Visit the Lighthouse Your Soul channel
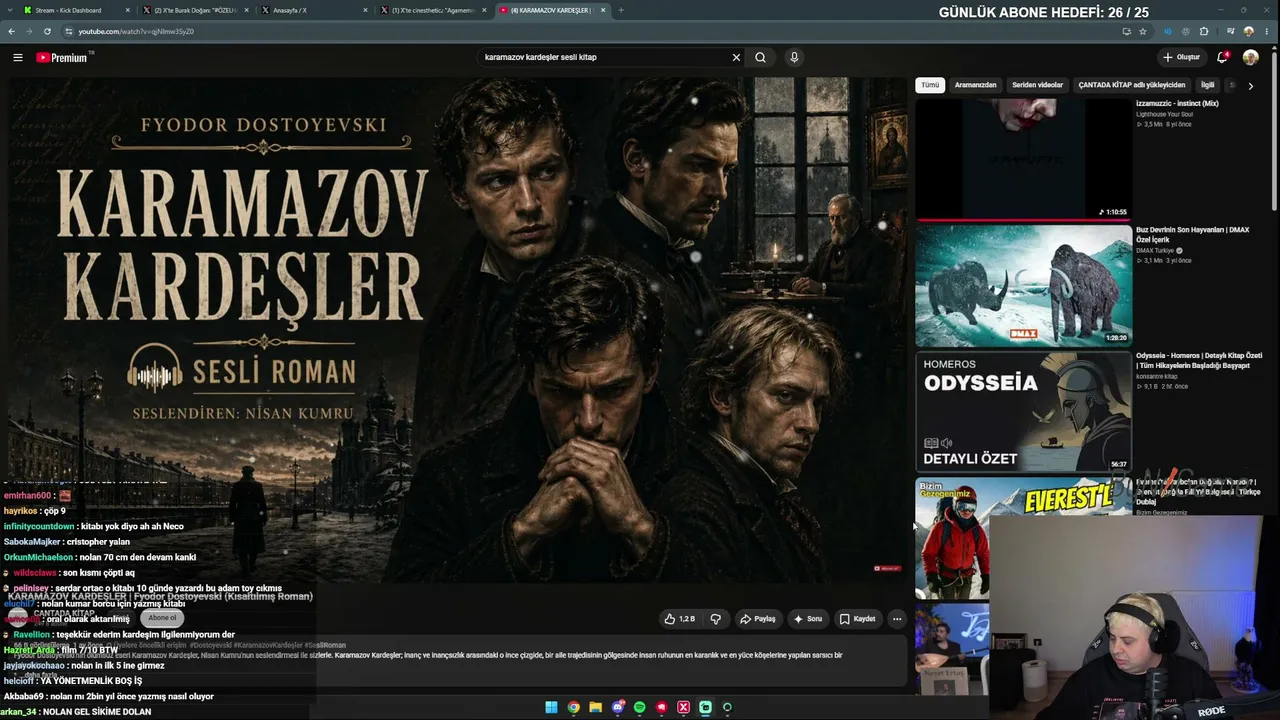 (x=1164, y=114)
